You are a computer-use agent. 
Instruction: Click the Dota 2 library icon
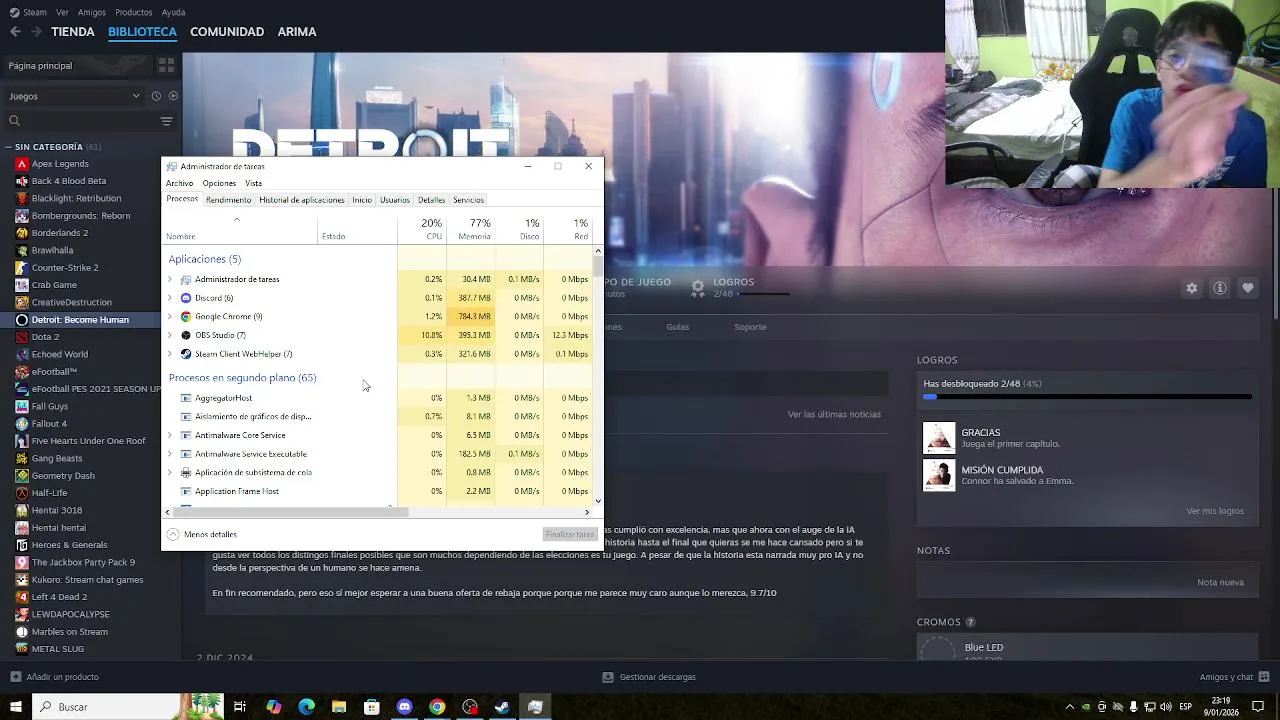coord(21,337)
